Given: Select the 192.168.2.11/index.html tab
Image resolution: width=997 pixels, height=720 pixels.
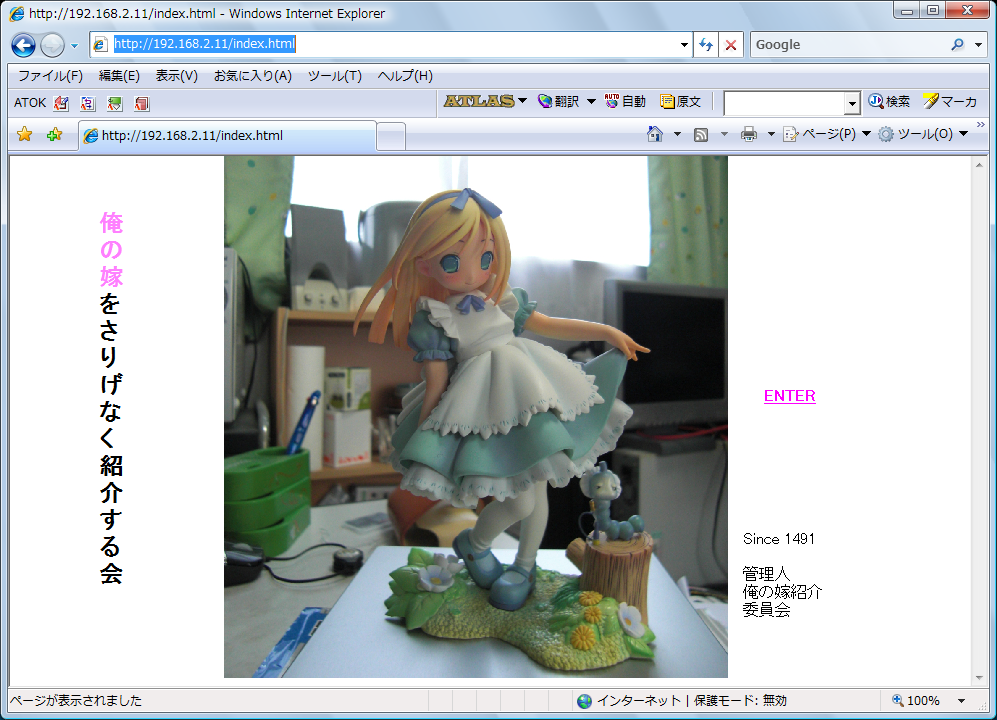Looking at the screenshot, I should point(228,135).
